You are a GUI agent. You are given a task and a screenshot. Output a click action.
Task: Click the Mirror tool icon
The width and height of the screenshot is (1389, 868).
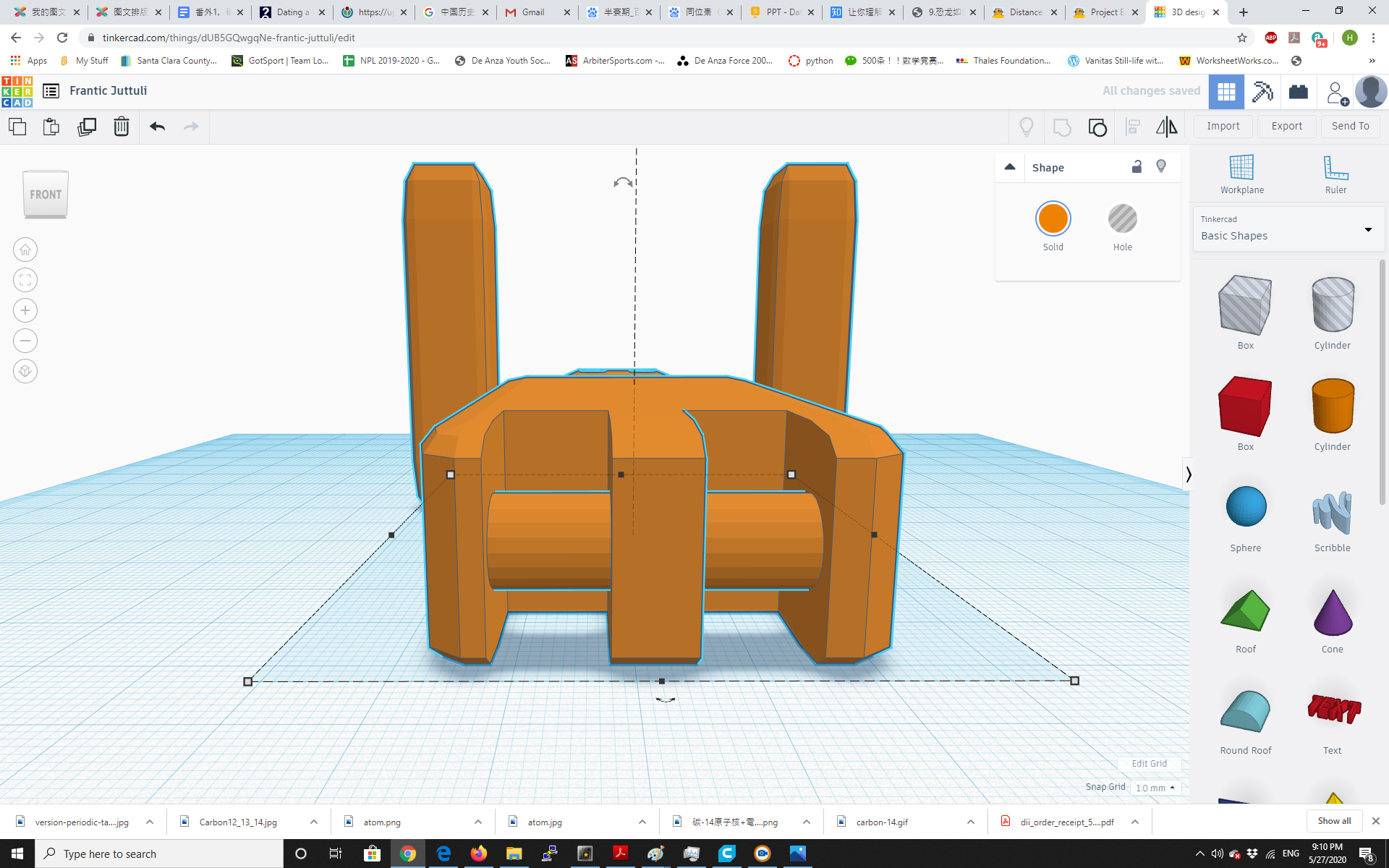pos(1166,127)
